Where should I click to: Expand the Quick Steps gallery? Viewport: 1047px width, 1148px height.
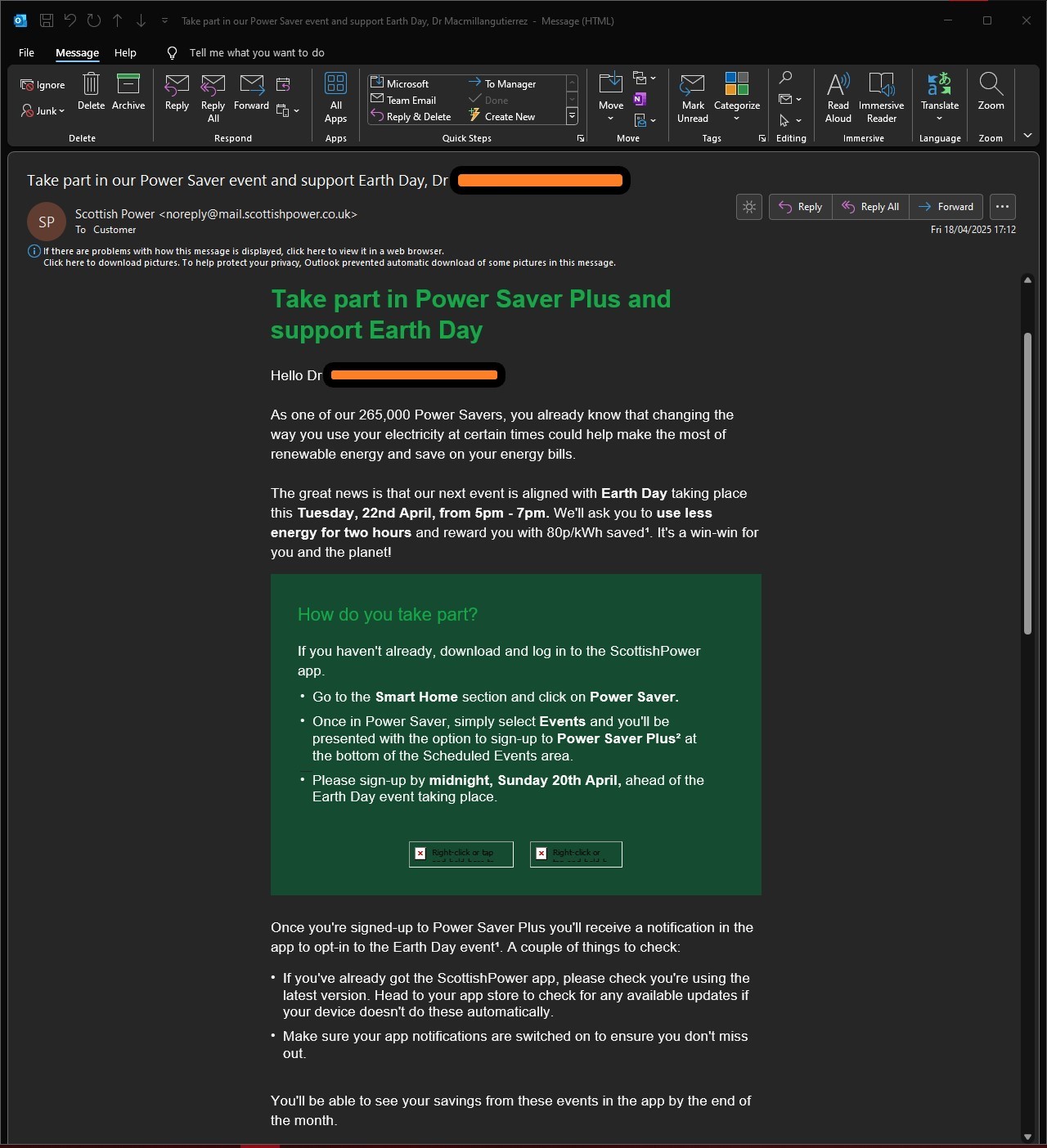click(572, 116)
